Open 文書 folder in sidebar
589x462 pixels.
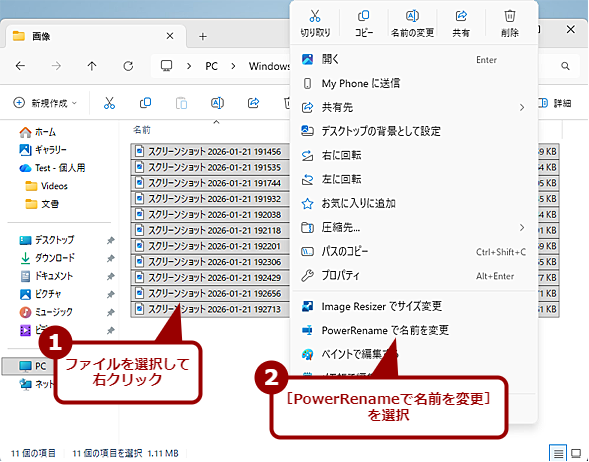click(x=42, y=204)
